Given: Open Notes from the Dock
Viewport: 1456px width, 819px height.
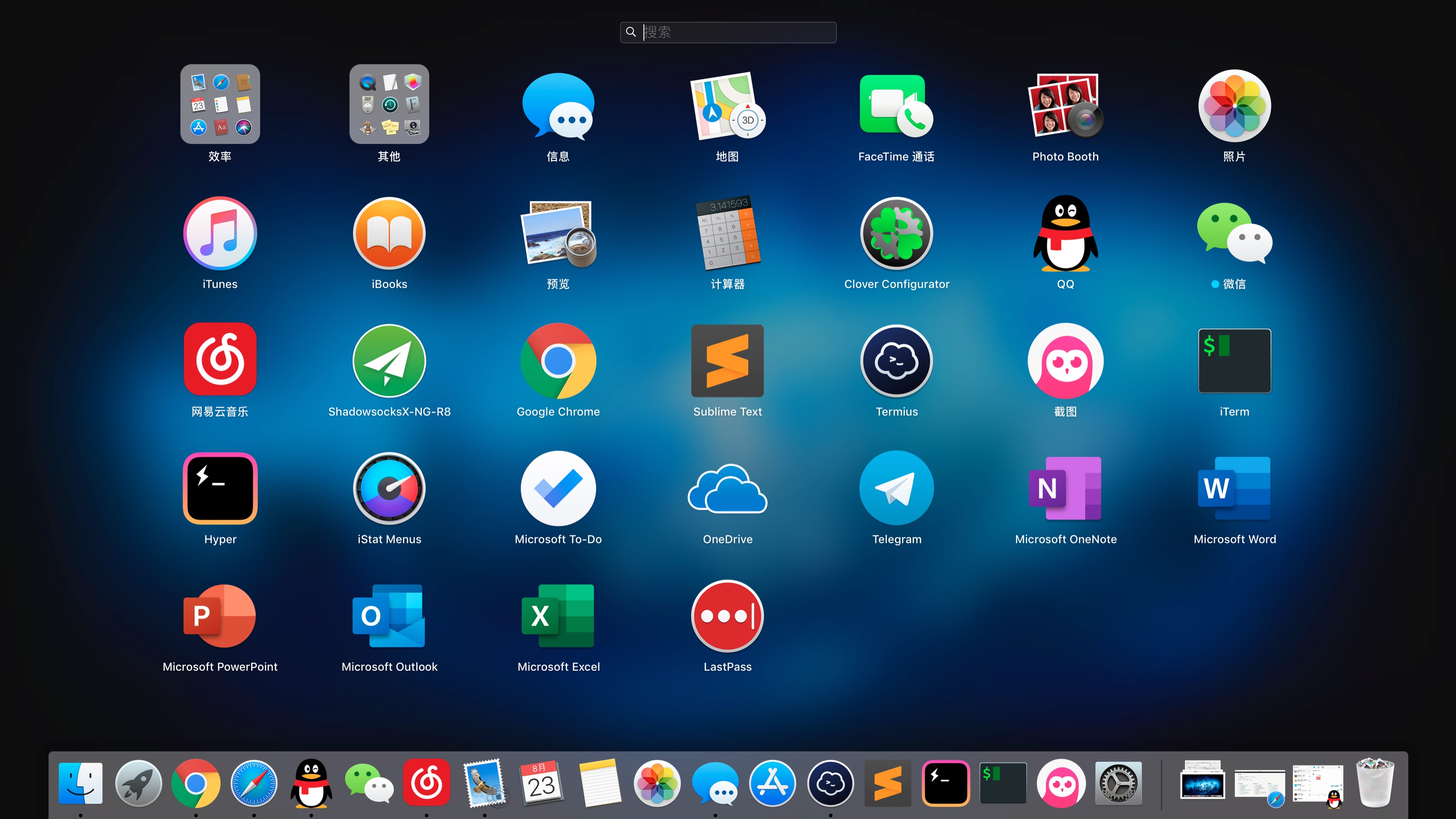Looking at the screenshot, I should coord(599,783).
